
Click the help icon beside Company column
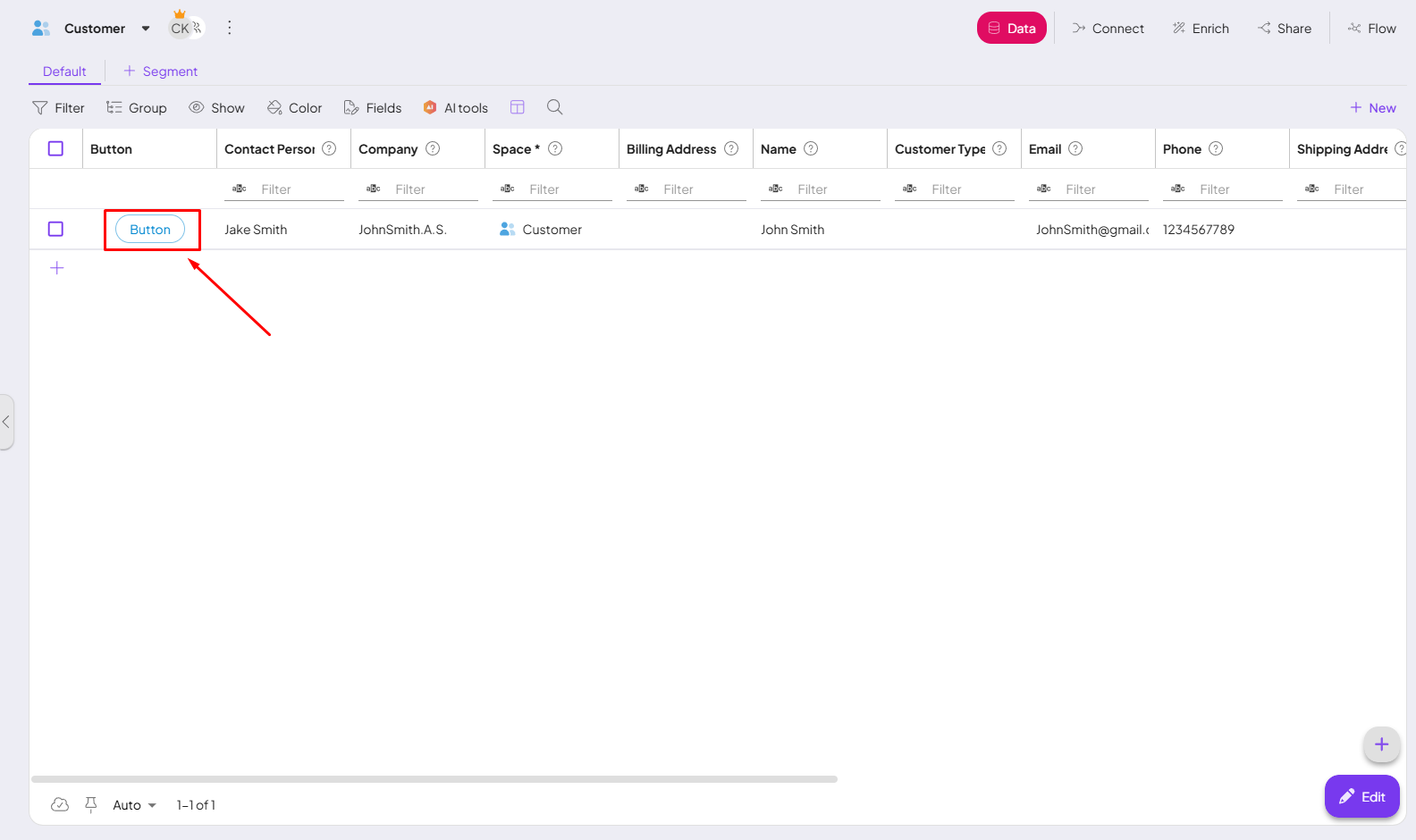[x=433, y=149]
